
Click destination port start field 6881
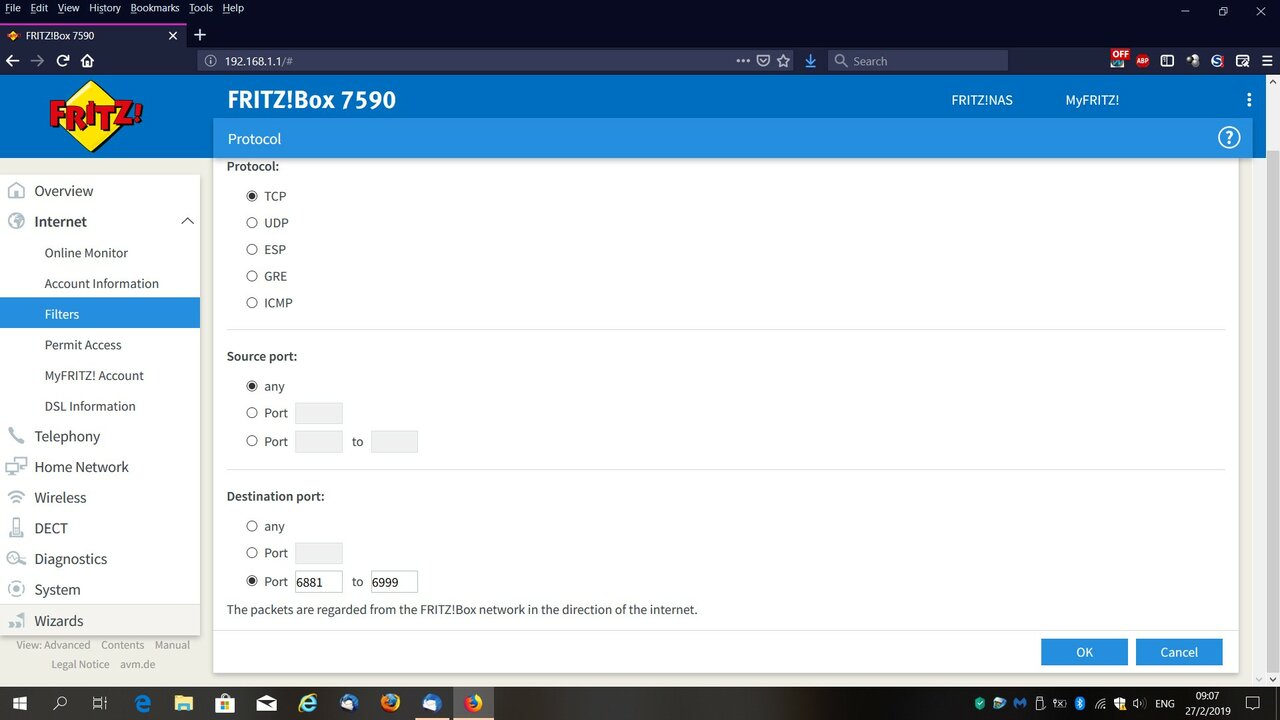point(319,581)
